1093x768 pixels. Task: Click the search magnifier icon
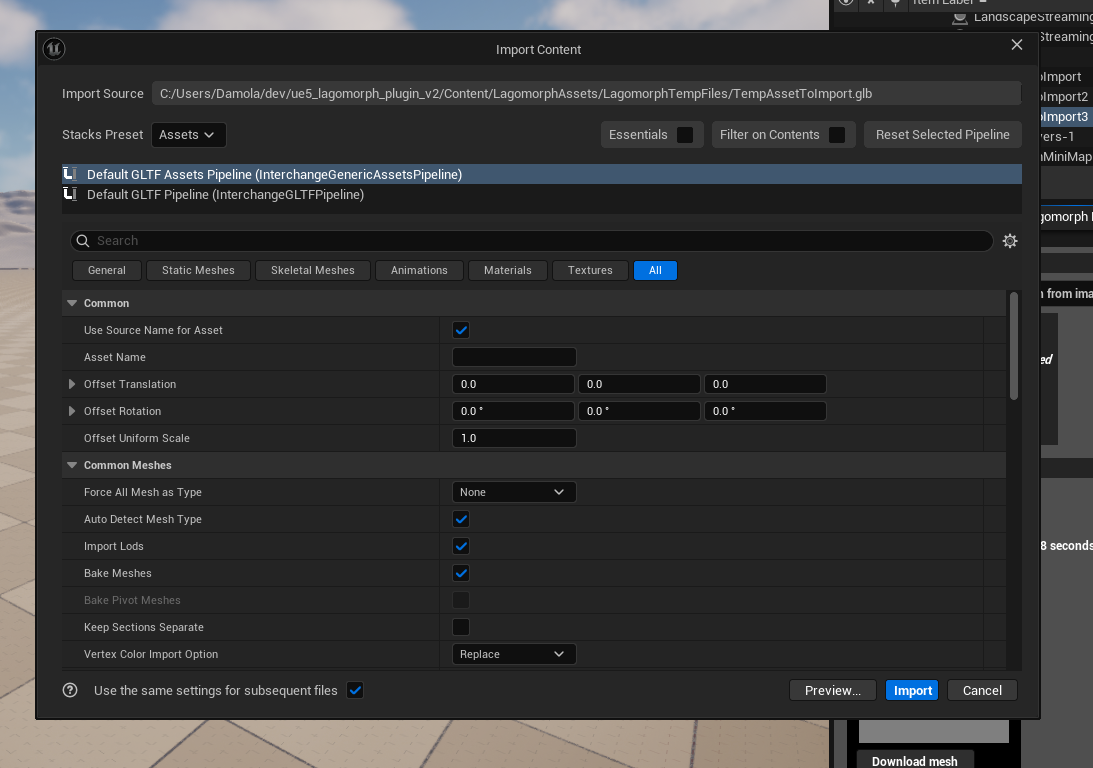pos(83,241)
